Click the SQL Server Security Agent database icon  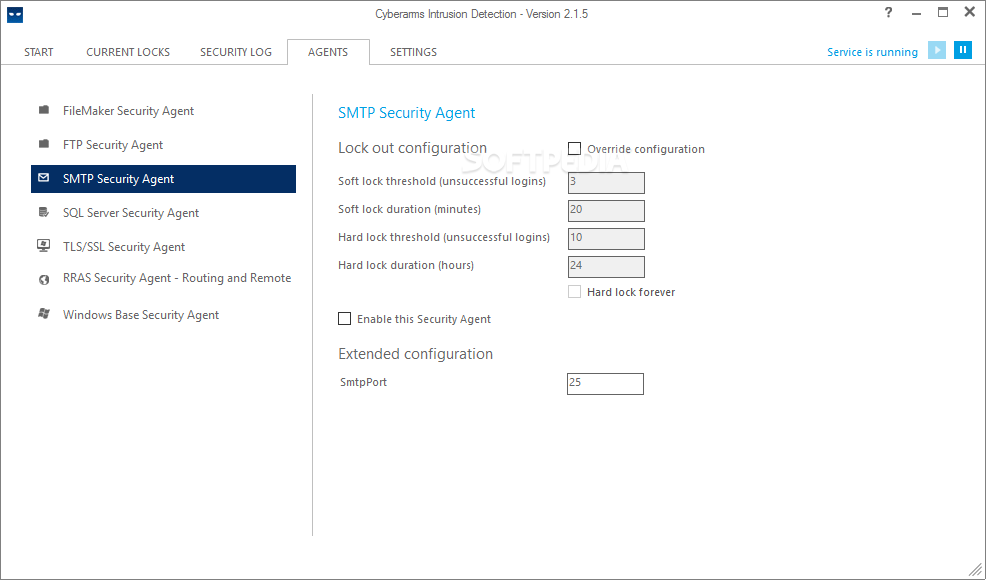pos(43,212)
